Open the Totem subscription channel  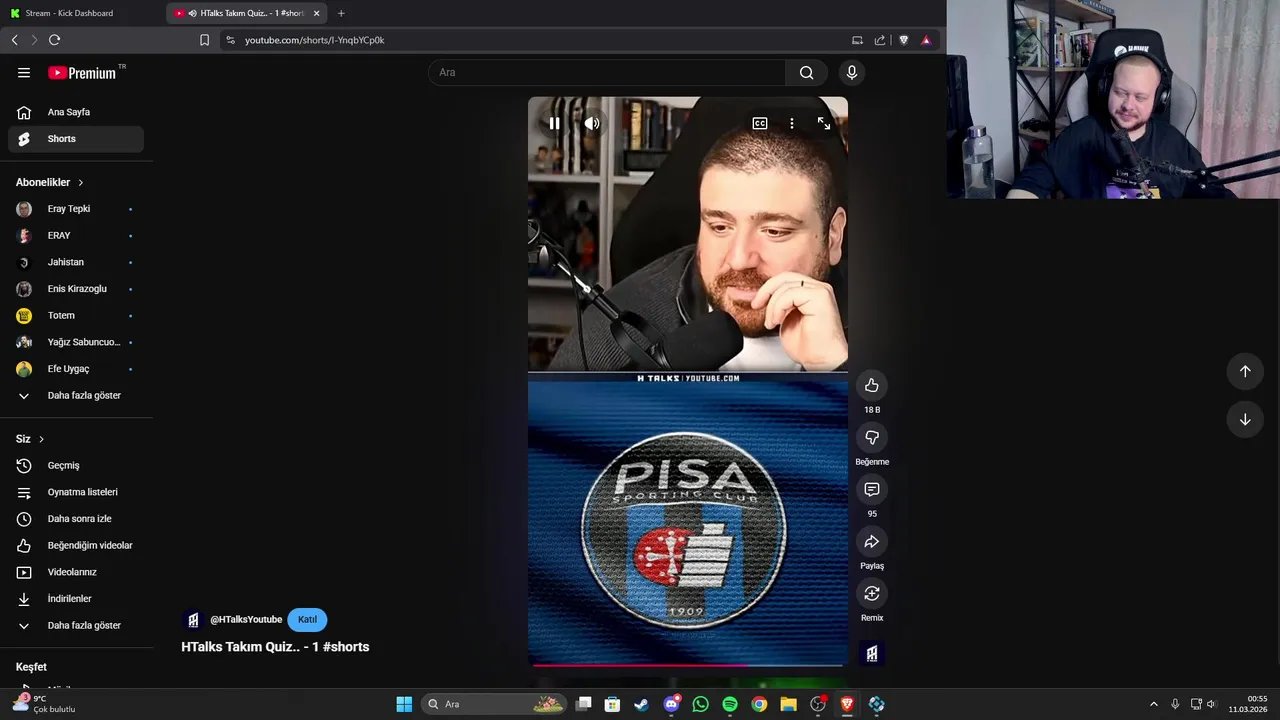click(76, 316)
